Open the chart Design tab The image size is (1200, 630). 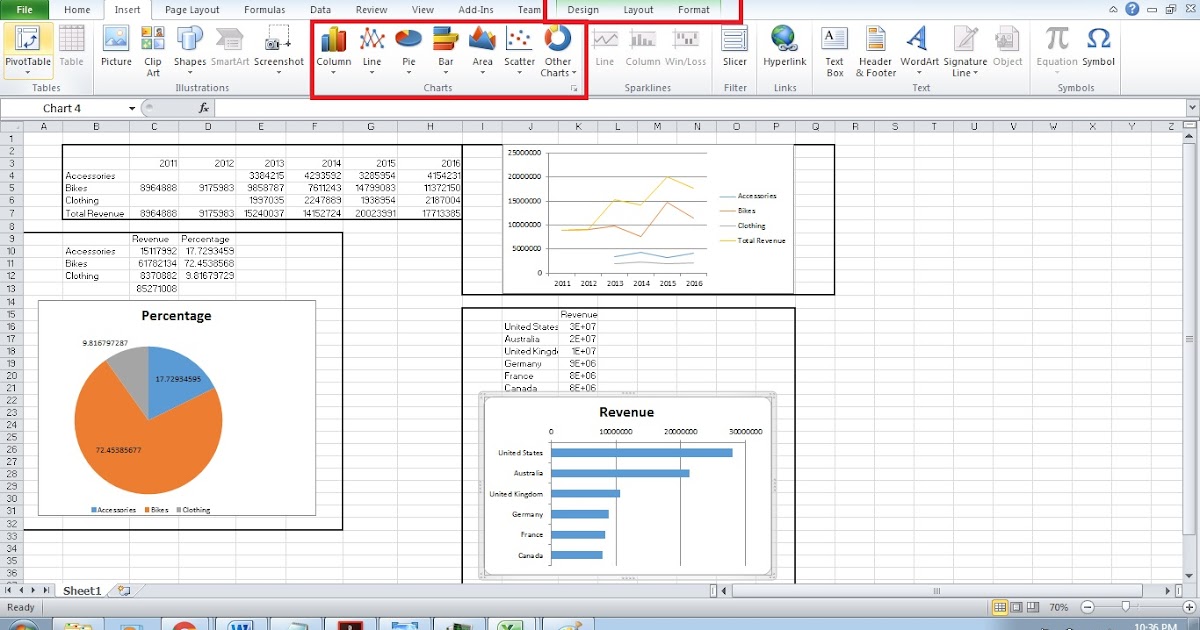[x=583, y=10]
